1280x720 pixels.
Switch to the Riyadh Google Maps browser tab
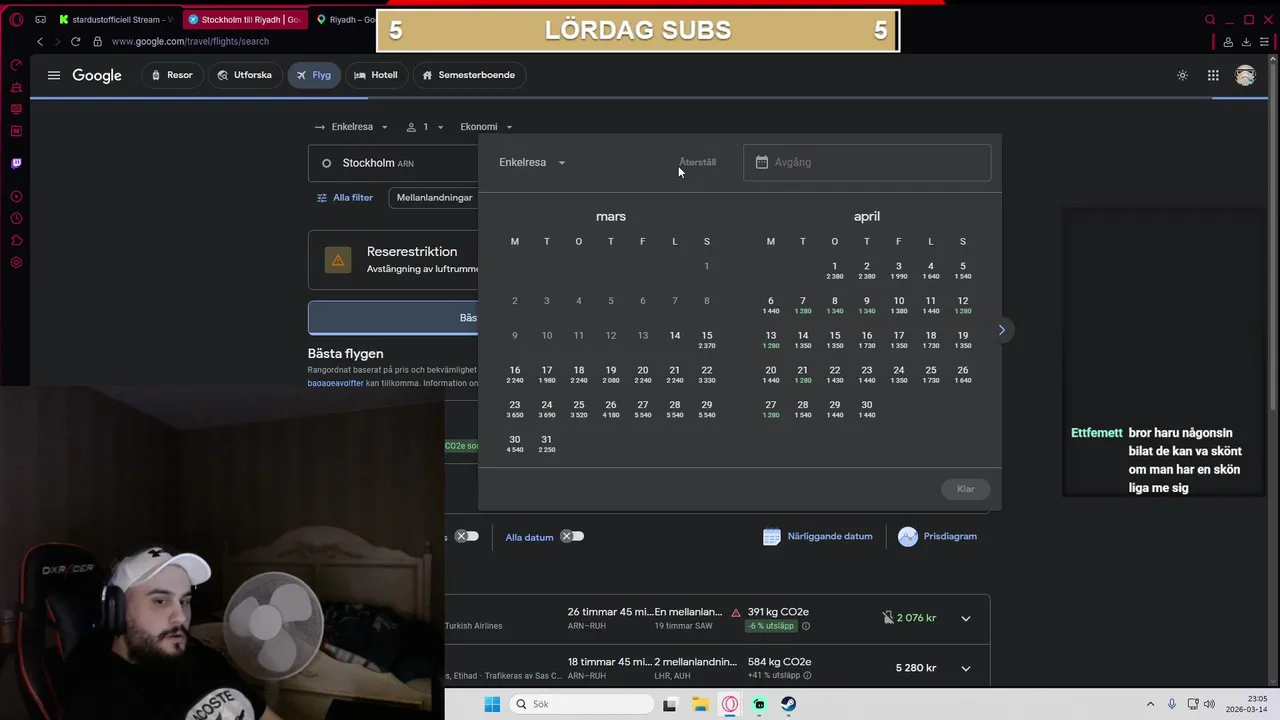point(345,19)
